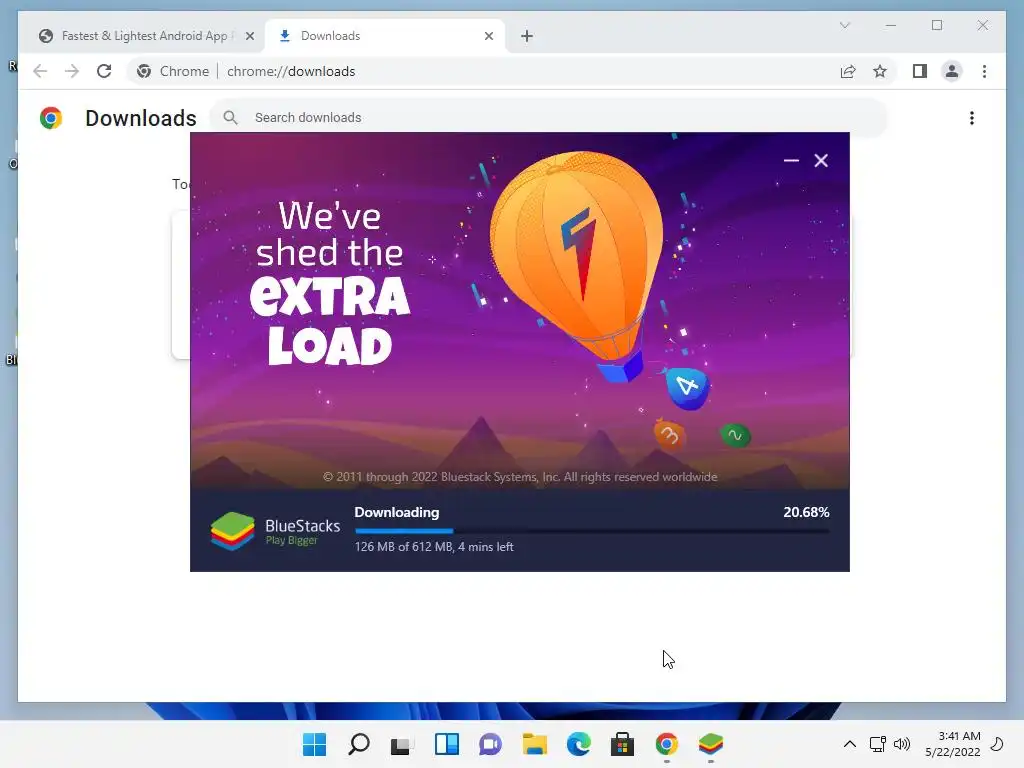Click the 20.68% progress text
Image resolution: width=1024 pixels, height=768 pixels.
(x=806, y=512)
